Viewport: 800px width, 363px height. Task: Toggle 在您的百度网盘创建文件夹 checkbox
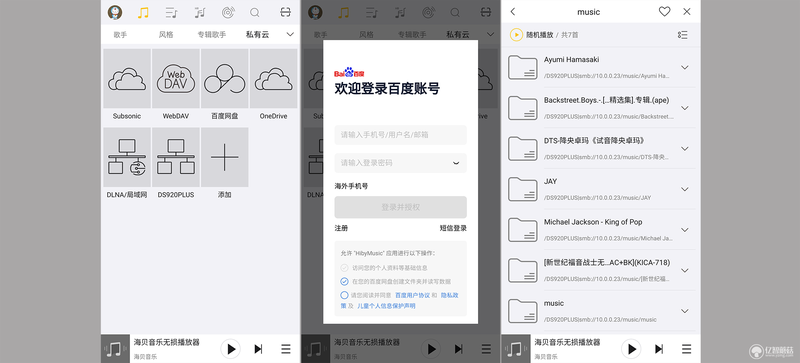[x=344, y=281]
